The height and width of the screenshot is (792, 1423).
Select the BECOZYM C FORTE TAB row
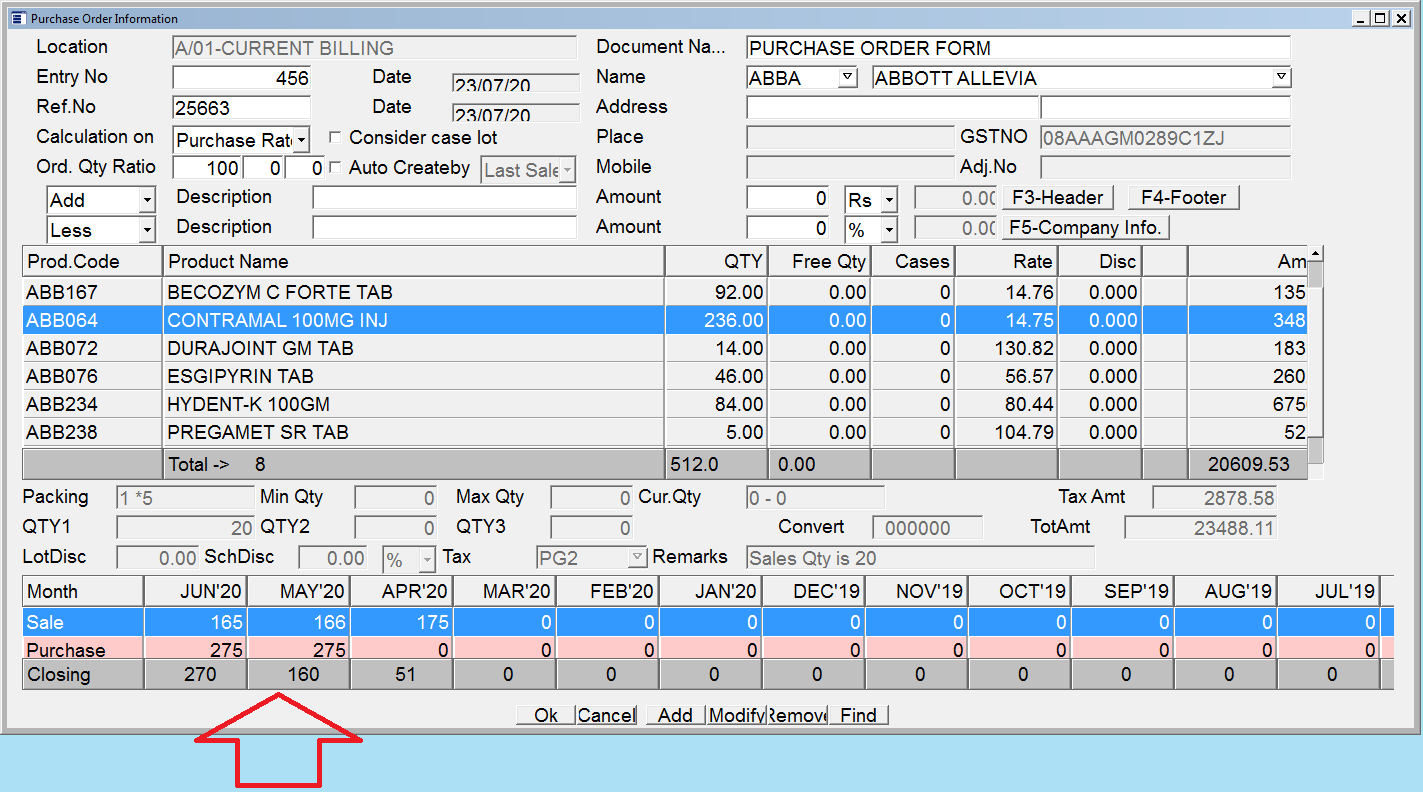[280, 292]
